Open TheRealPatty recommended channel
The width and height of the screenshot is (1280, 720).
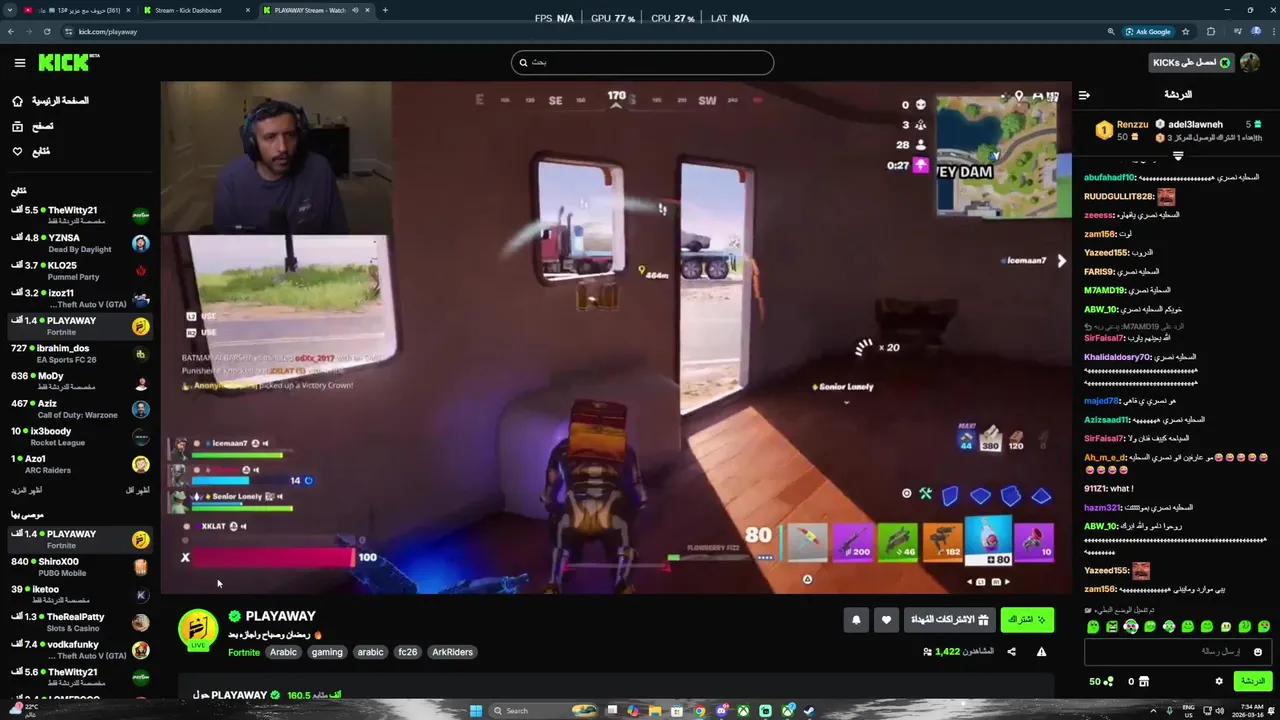click(78, 622)
